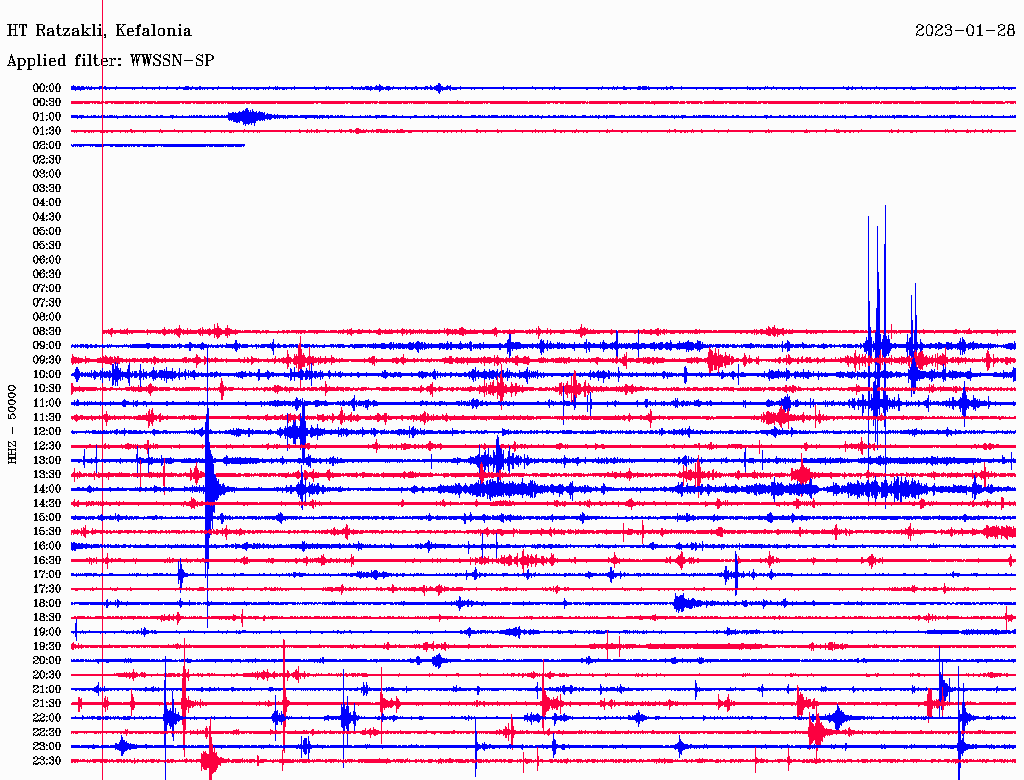This screenshot has height=780, width=1024.
Task: Click the large red event on 23:30 trace
Action: click(212, 758)
